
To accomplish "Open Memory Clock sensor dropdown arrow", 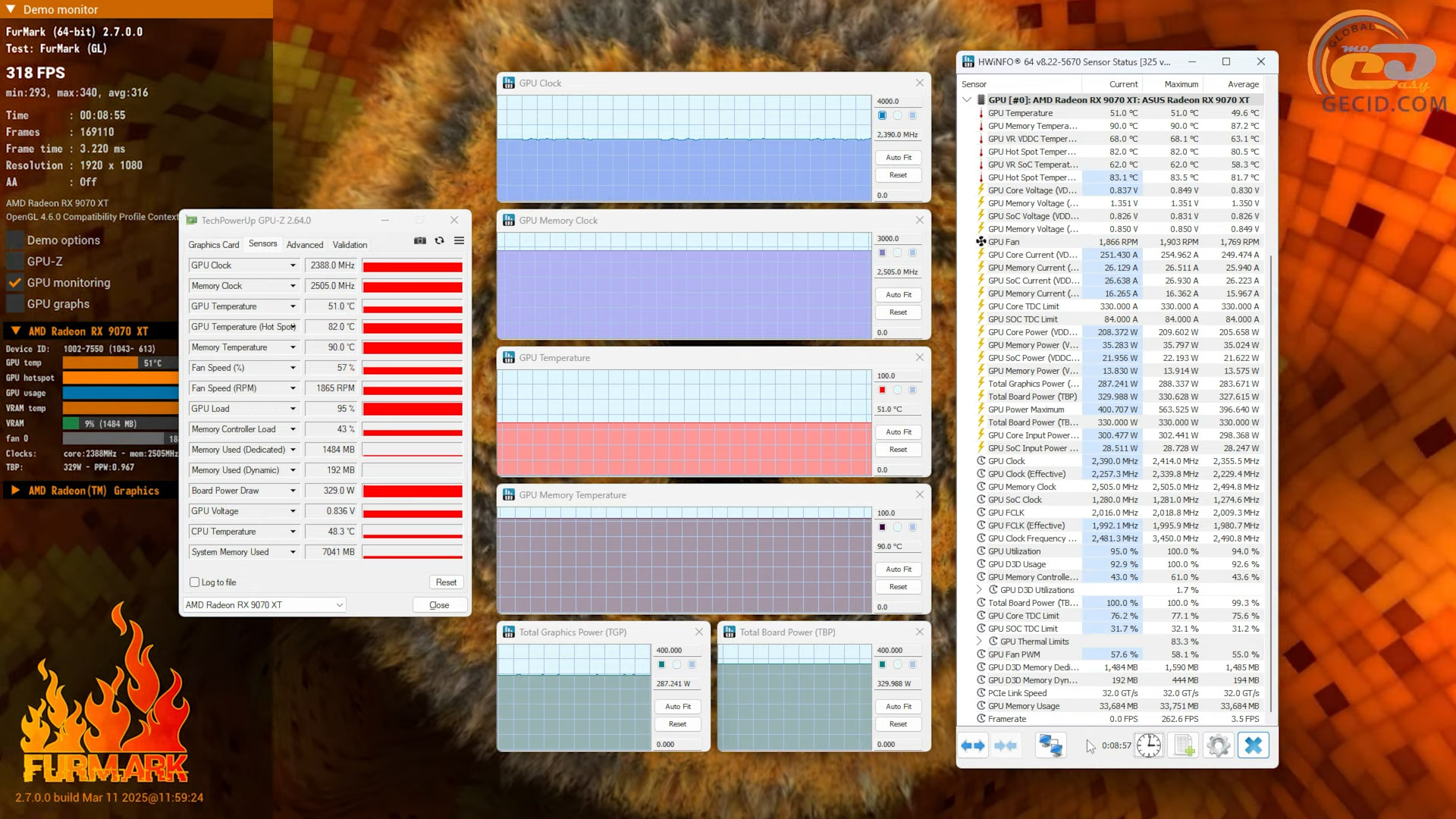I will pyautogui.click(x=293, y=286).
